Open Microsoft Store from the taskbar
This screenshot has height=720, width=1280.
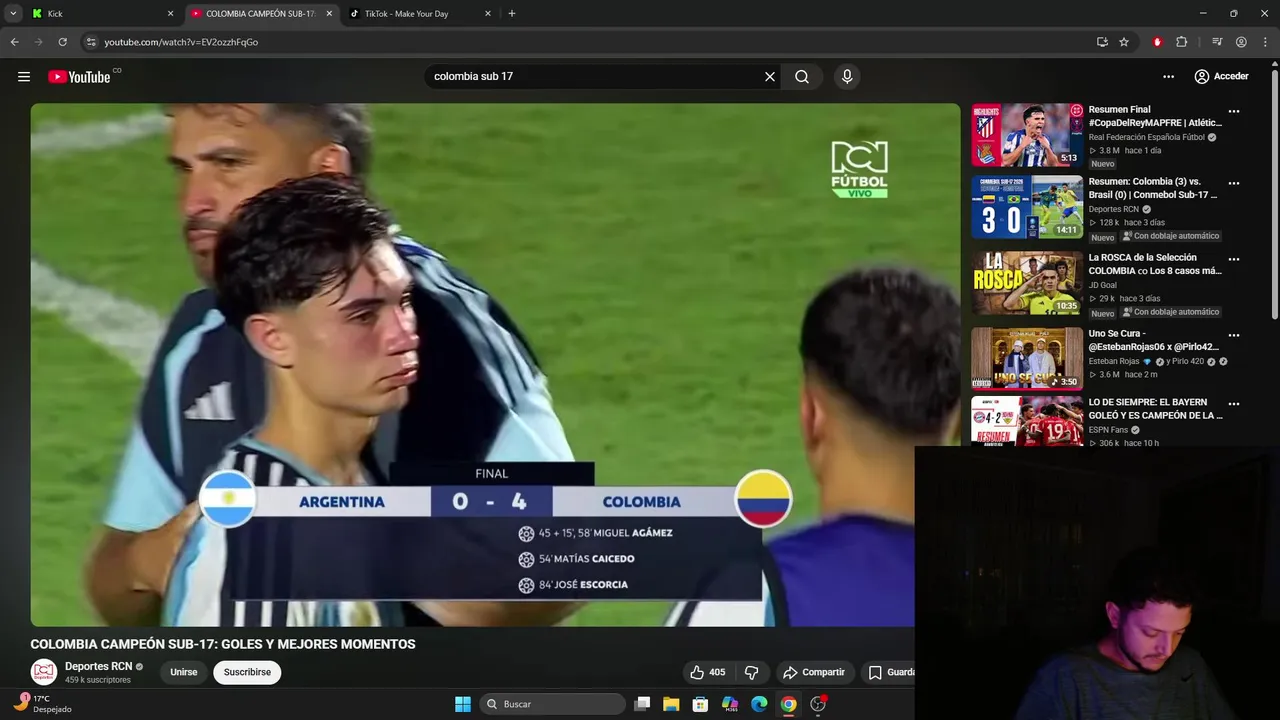pyautogui.click(x=701, y=704)
